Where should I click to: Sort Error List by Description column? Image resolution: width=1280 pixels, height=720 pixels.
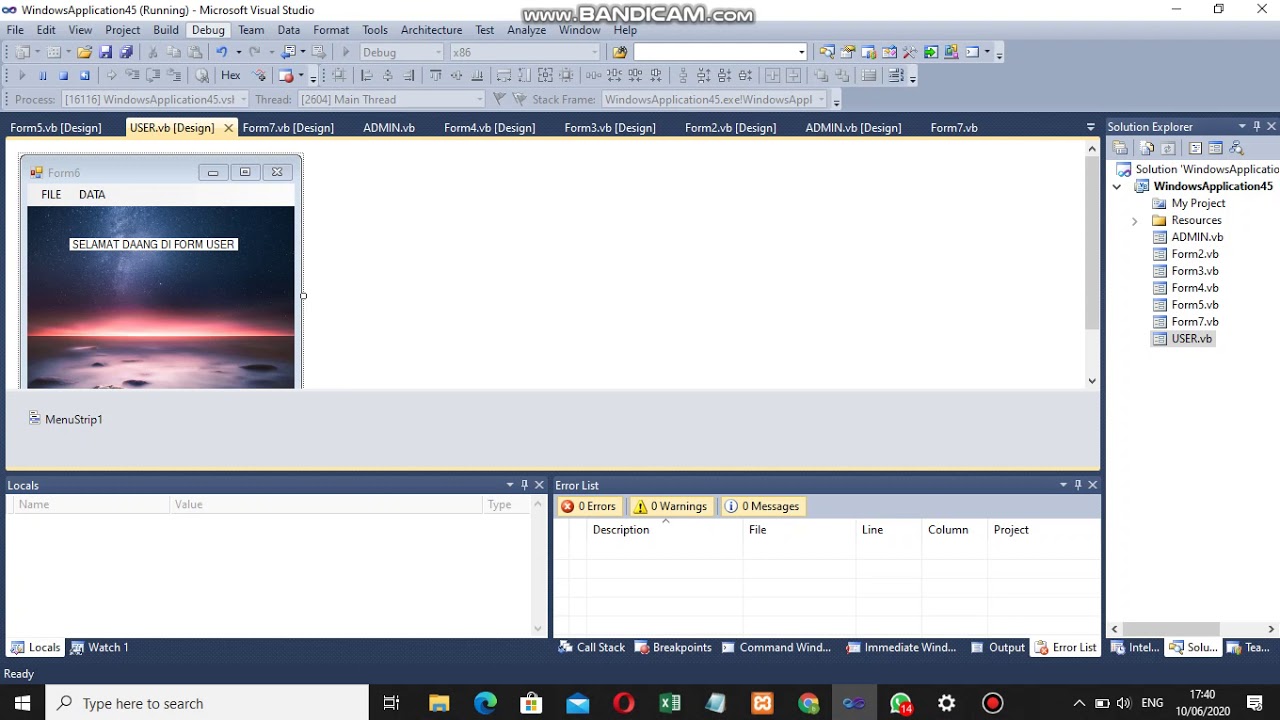(x=664, y=530)
